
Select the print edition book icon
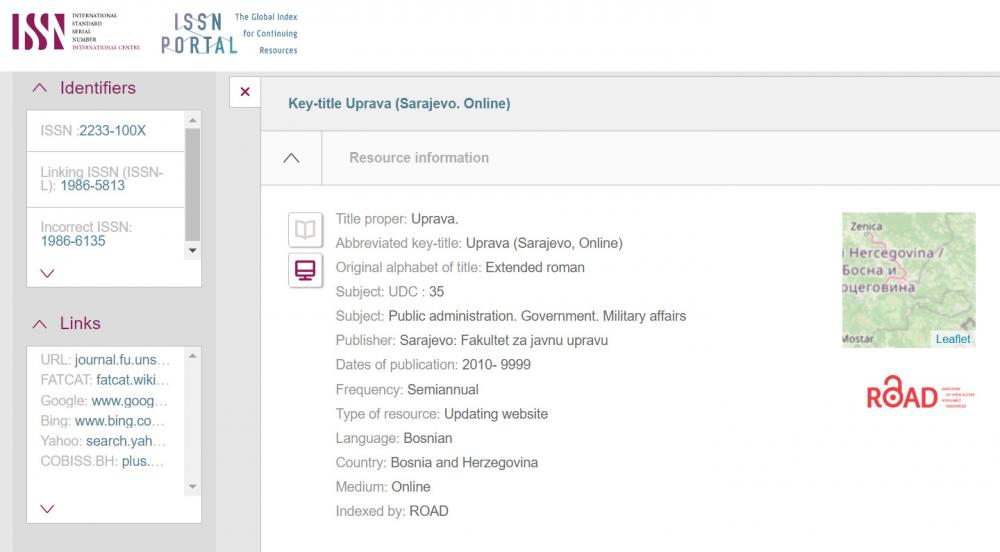click(x=305, y=230)
